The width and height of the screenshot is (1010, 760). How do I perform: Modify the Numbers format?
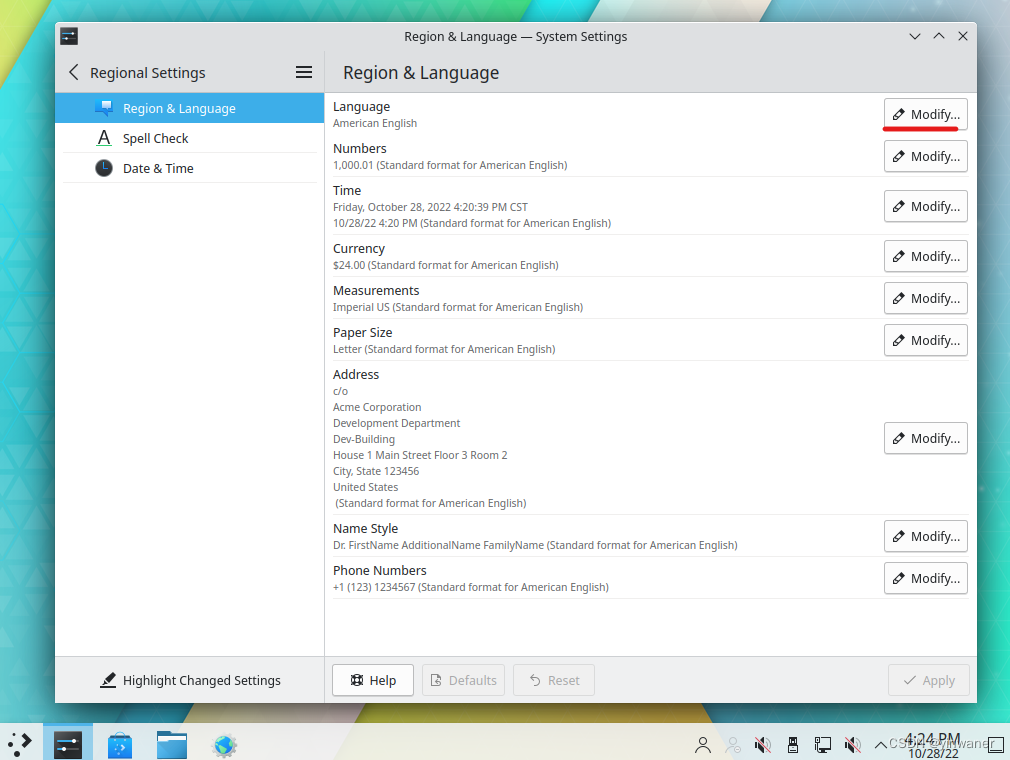(x=926, y=156)
